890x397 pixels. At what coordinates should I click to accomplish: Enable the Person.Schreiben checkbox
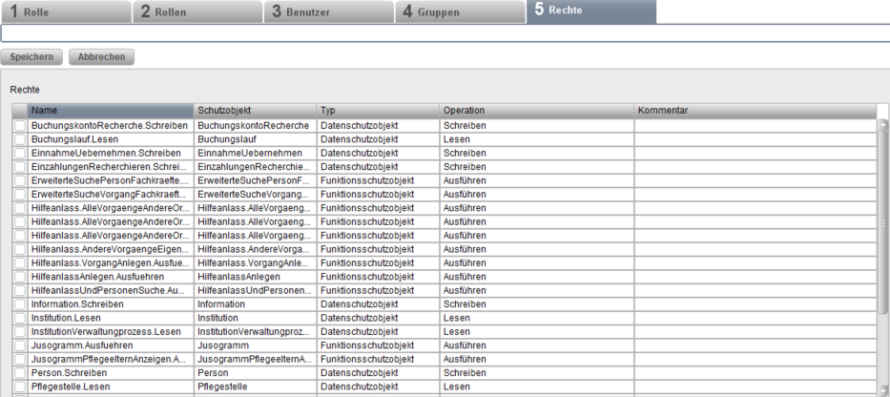pyautogui.click(x=20, y=373)
